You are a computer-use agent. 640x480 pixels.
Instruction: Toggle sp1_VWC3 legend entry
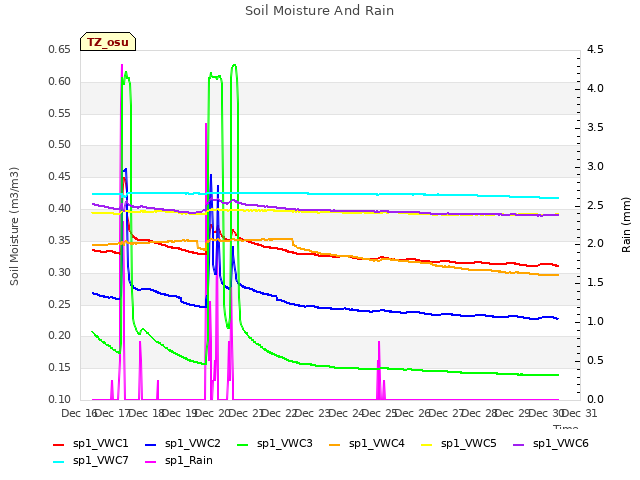pos(275,444)
